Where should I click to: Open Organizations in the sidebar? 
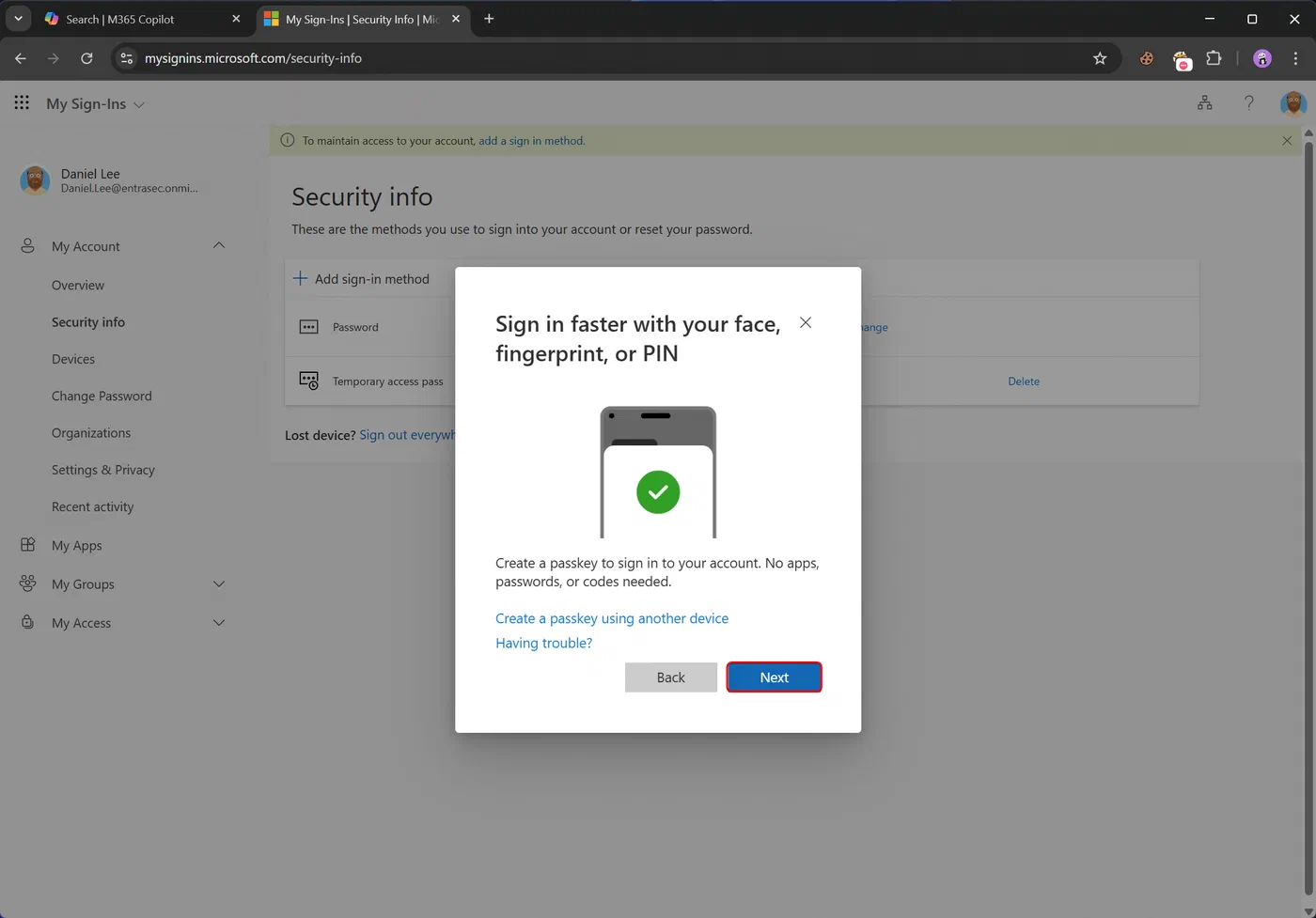(x=91, y=432)
